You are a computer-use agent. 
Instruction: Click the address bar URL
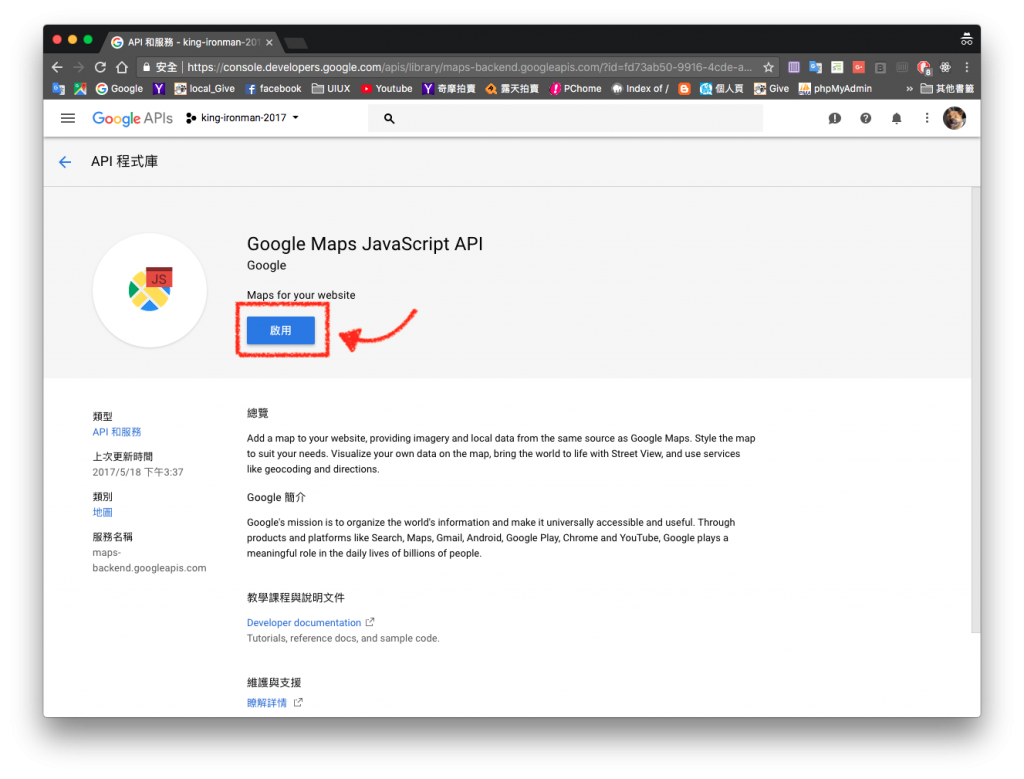coord(470,67)
